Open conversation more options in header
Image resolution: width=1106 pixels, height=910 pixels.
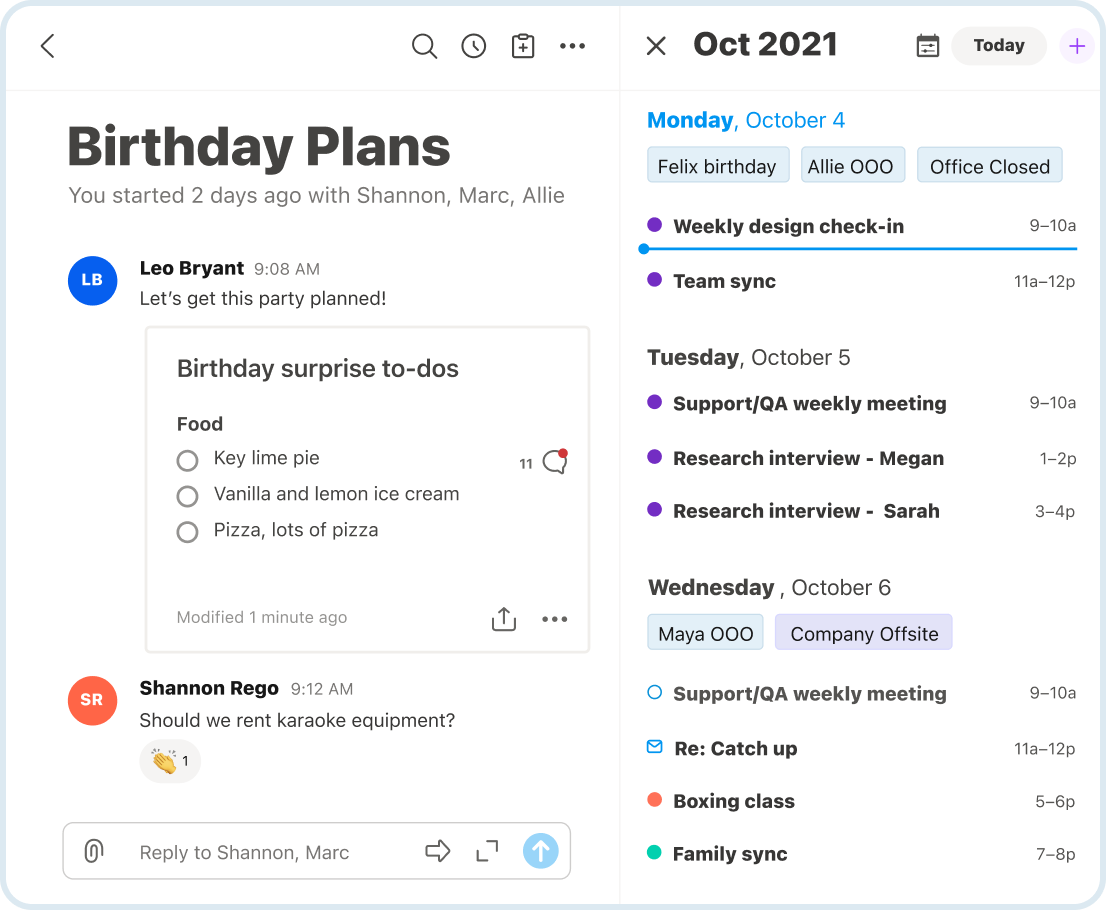[572, 47]
